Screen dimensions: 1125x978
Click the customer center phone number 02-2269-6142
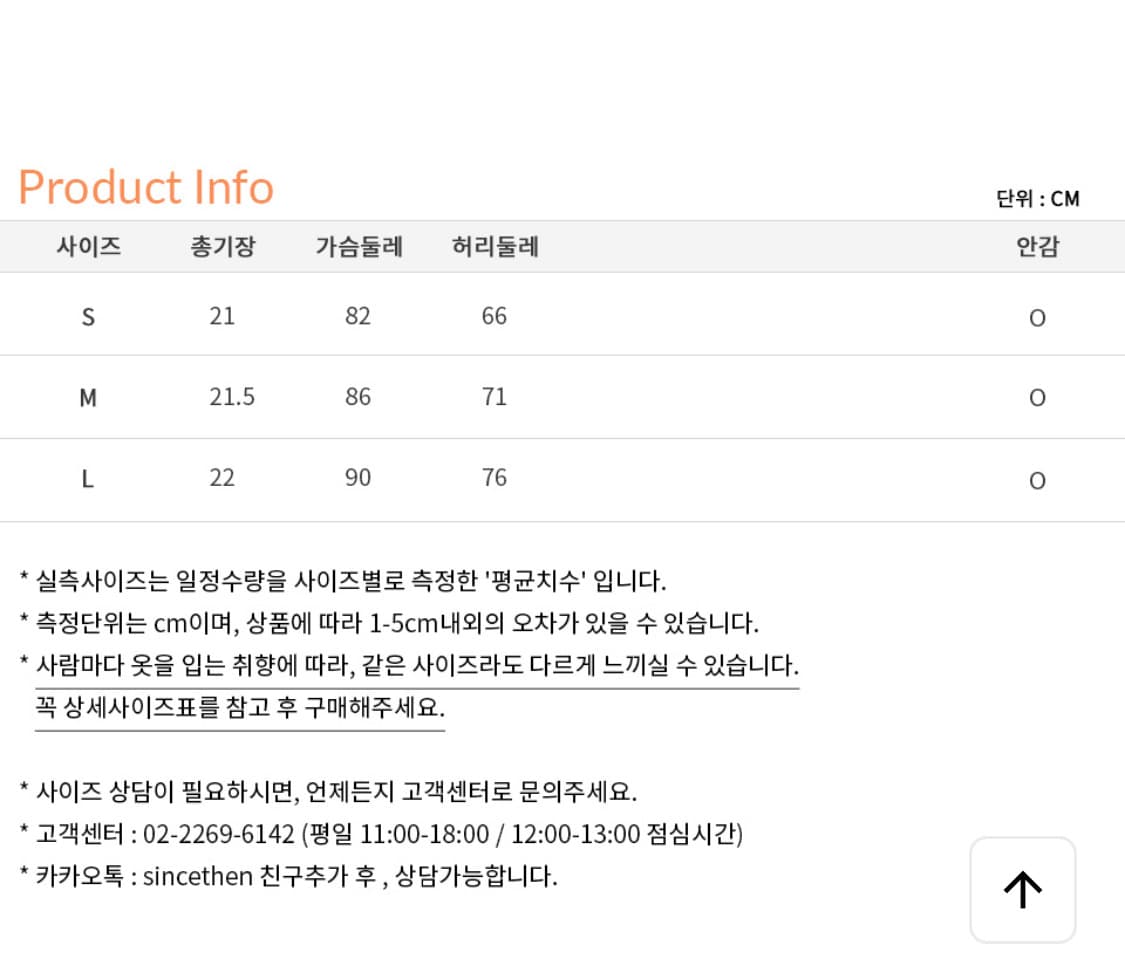click(x=219, y=834)
